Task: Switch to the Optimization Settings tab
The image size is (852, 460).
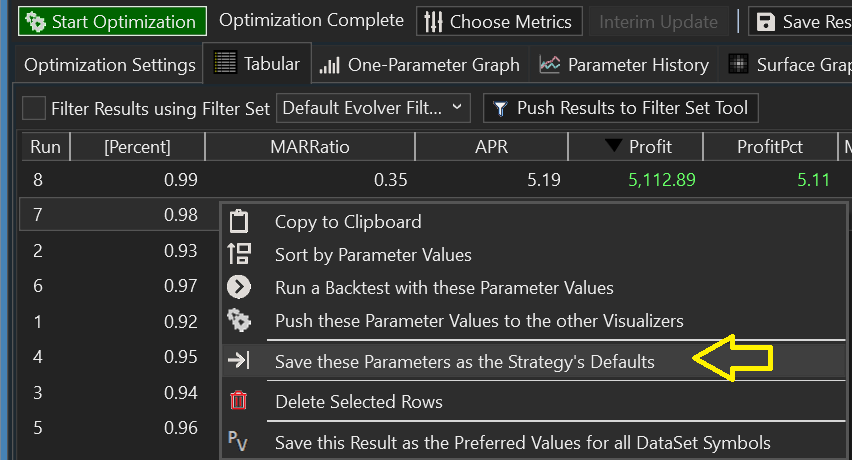Action: pos(109,65)
